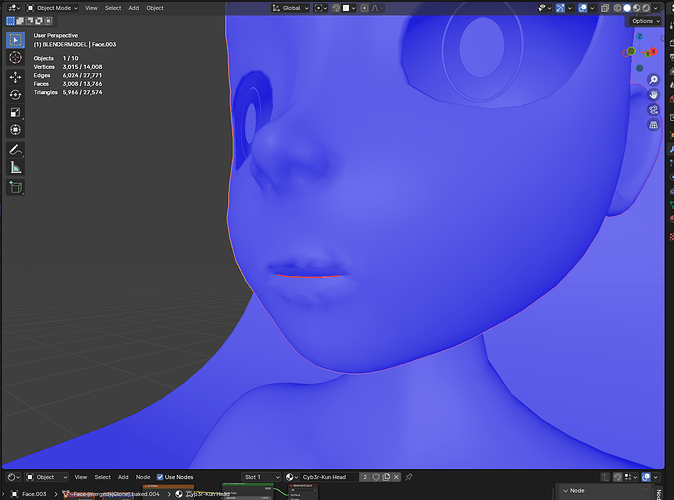Set selection mode to Subtract
This screenshot has height=500, width=674.
click(x=29, y=21)
